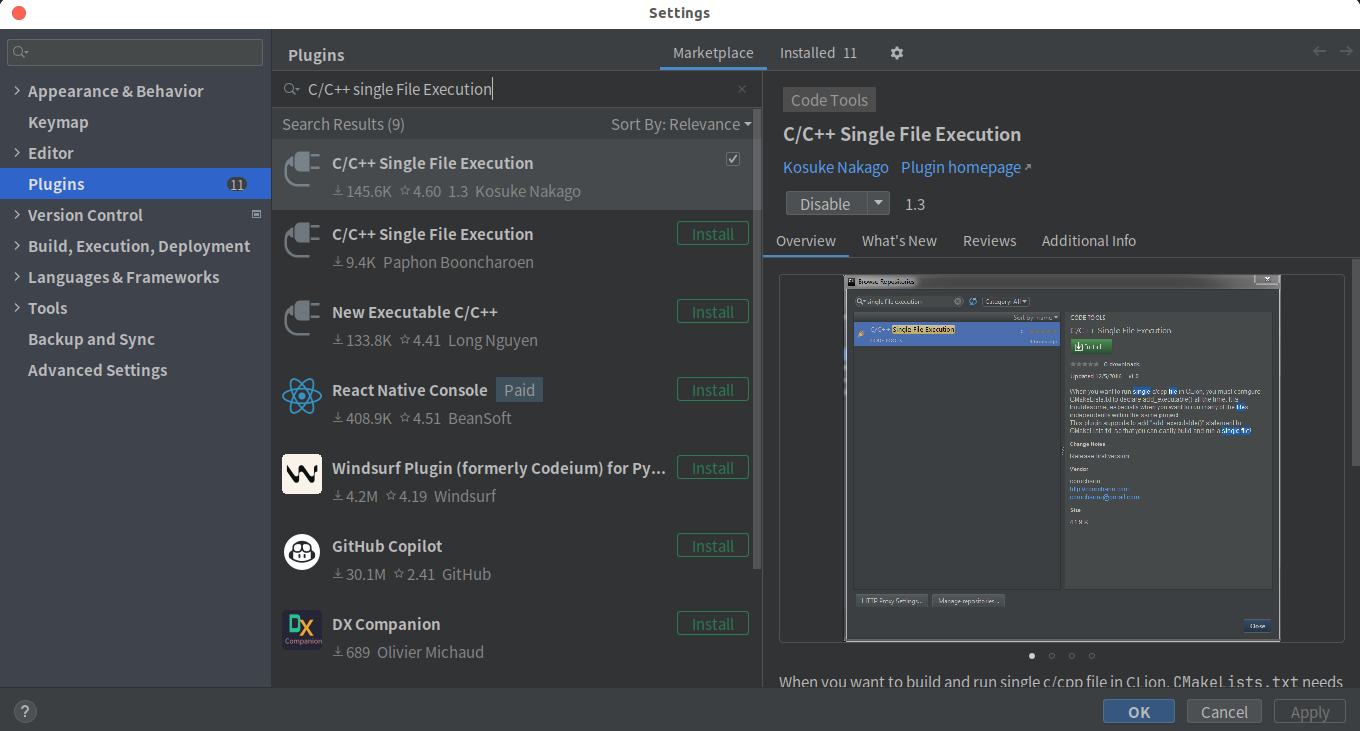Open the Disable button dropdown arrow

(x=878, y=203)
